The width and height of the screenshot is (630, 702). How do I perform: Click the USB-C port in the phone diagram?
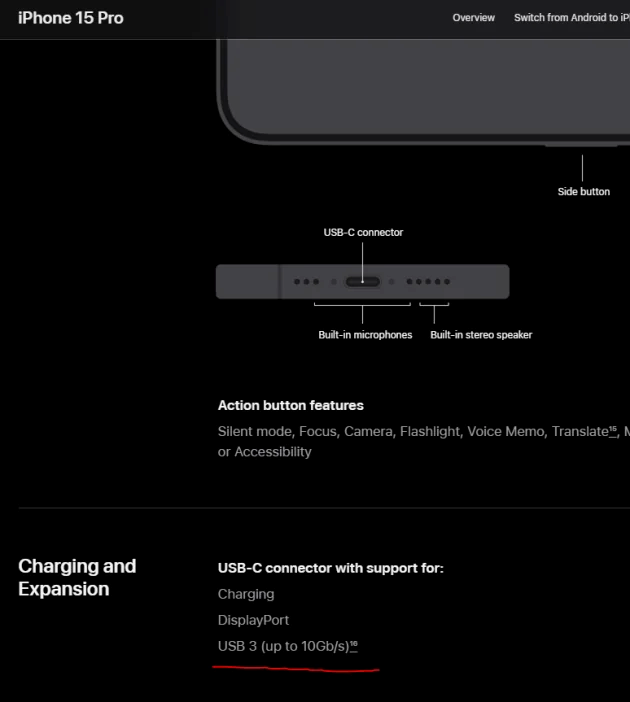[363, 282]
